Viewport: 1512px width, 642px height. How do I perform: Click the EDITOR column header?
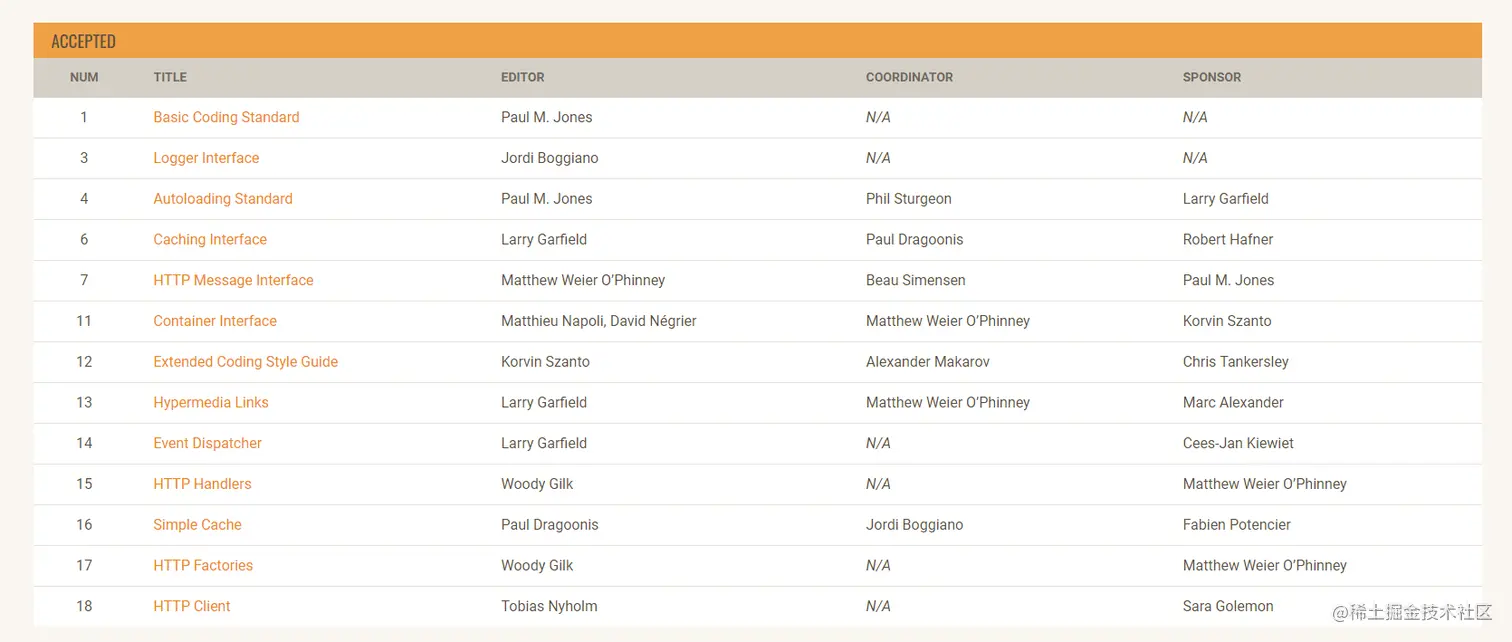coord(523,77)
